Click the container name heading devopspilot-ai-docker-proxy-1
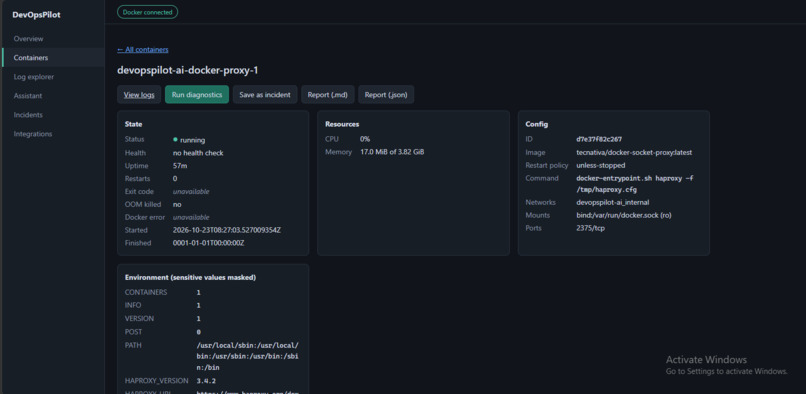The height and width of the screenshot is (394, 806). coord(188,70)
